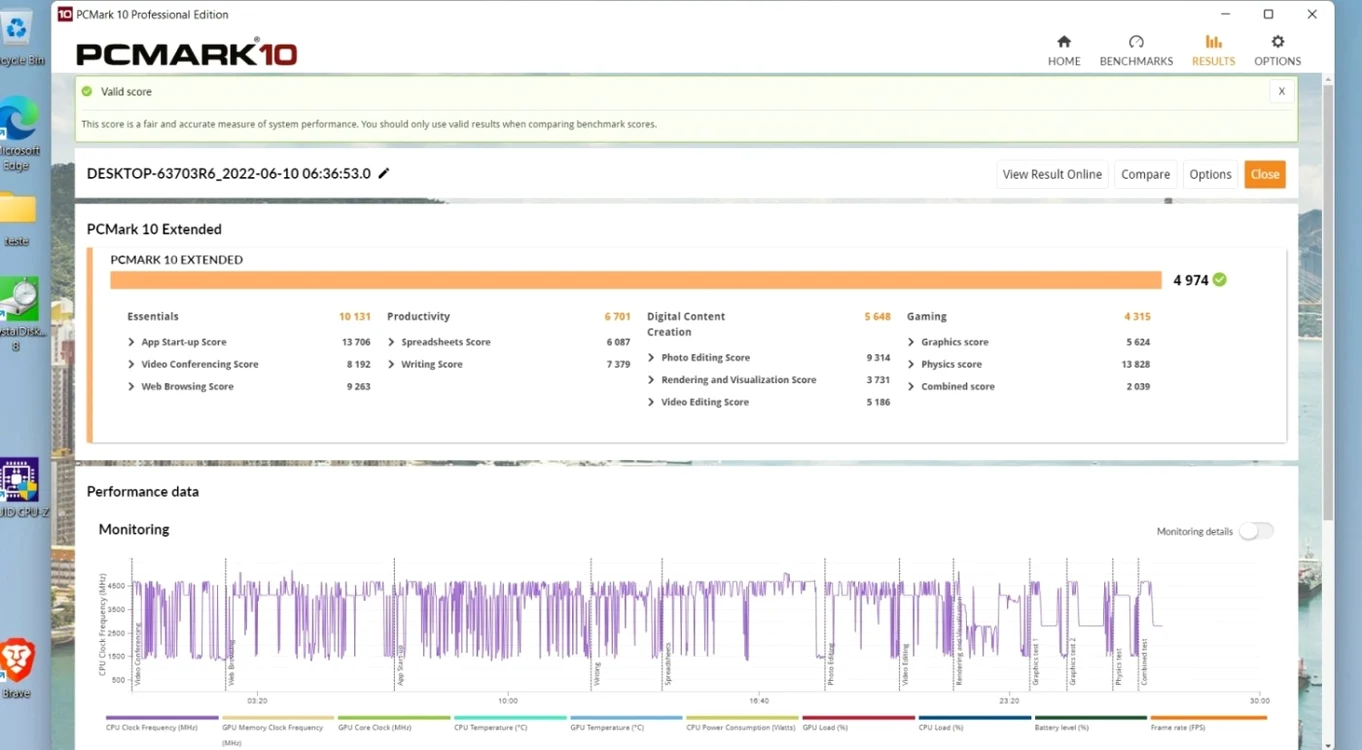Select the Microsoft Edge desktop shortcut

point(19,135)
